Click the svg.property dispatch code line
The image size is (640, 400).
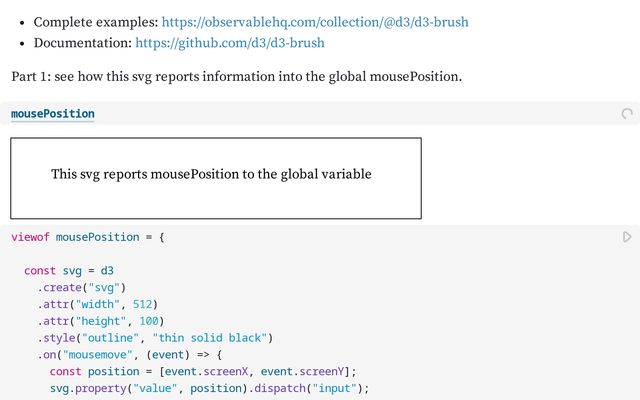click(x=209, y=389)
